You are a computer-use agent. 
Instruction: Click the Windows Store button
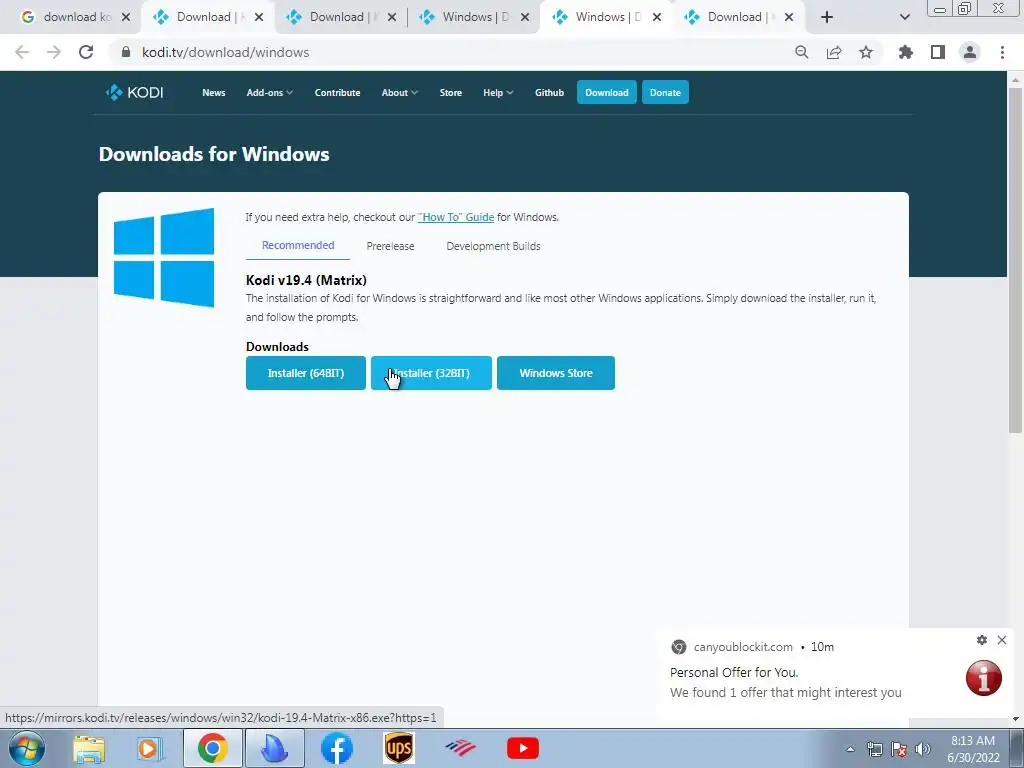pyautogui.click(x=556, y=373)
